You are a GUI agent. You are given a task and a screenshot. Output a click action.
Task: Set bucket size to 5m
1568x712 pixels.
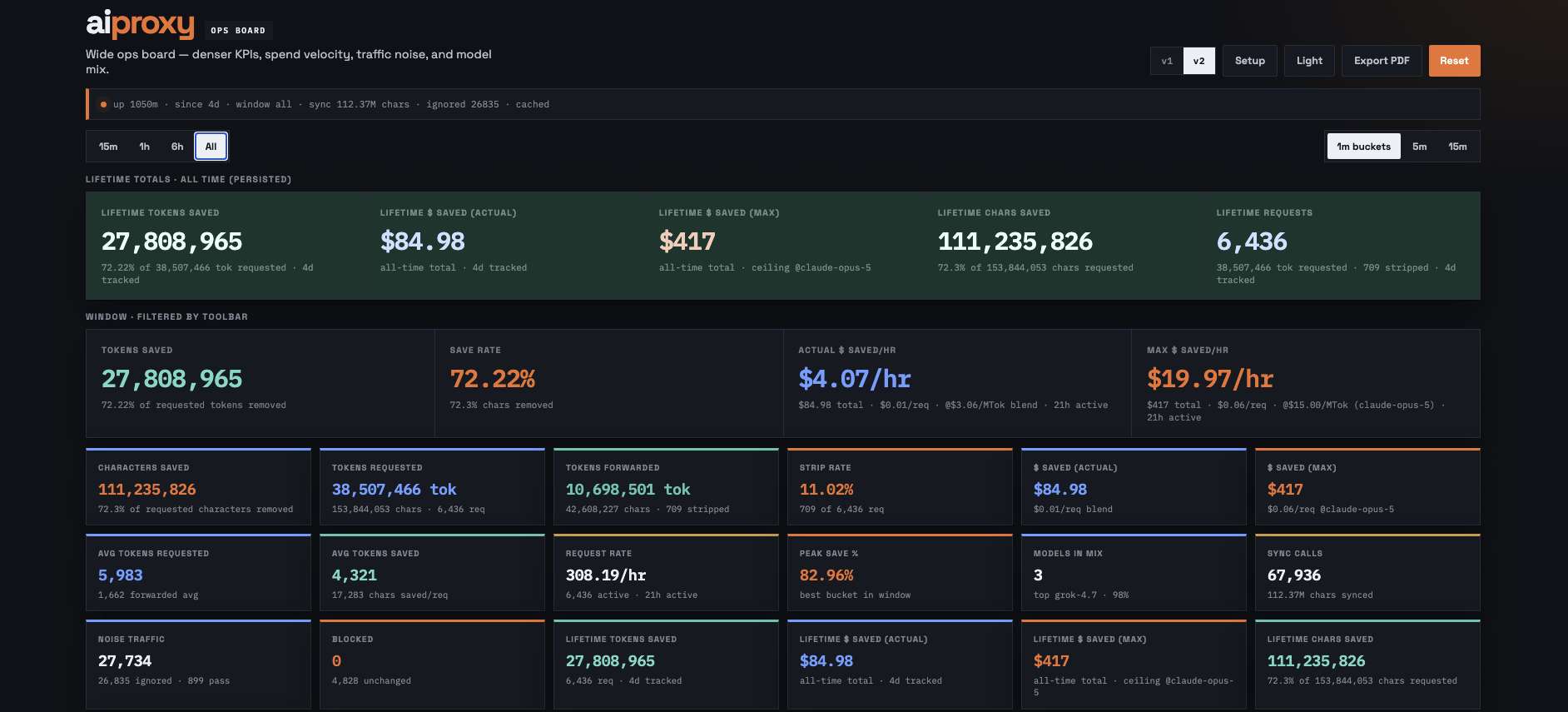[1419, 147]
